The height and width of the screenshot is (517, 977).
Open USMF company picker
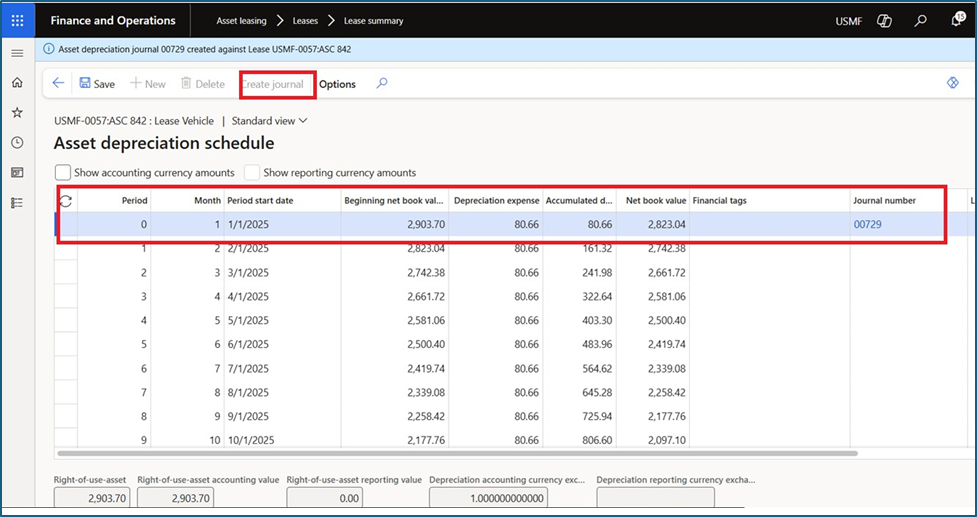coord(848,21)
